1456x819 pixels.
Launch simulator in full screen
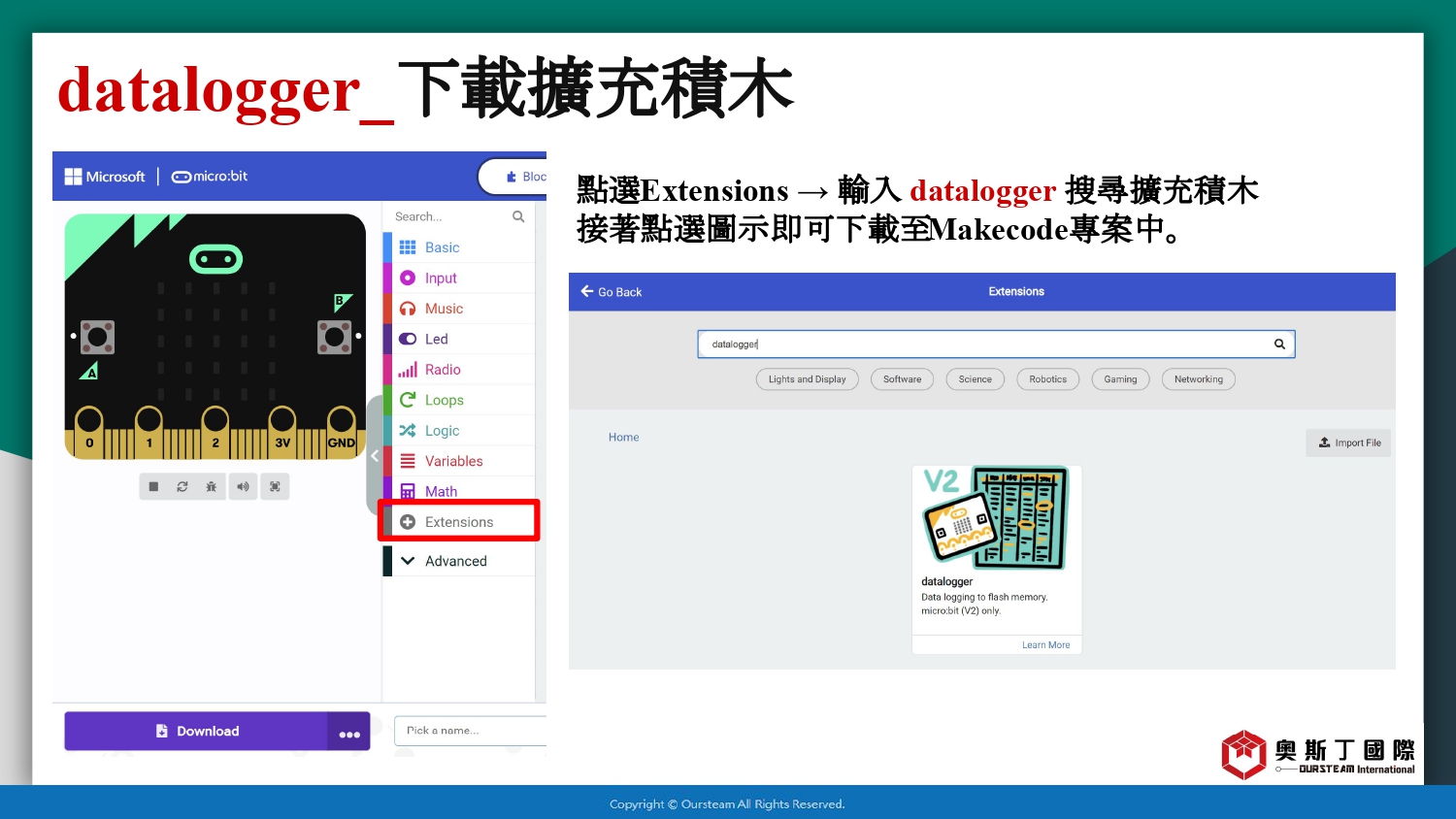click(x=275, y=487)
